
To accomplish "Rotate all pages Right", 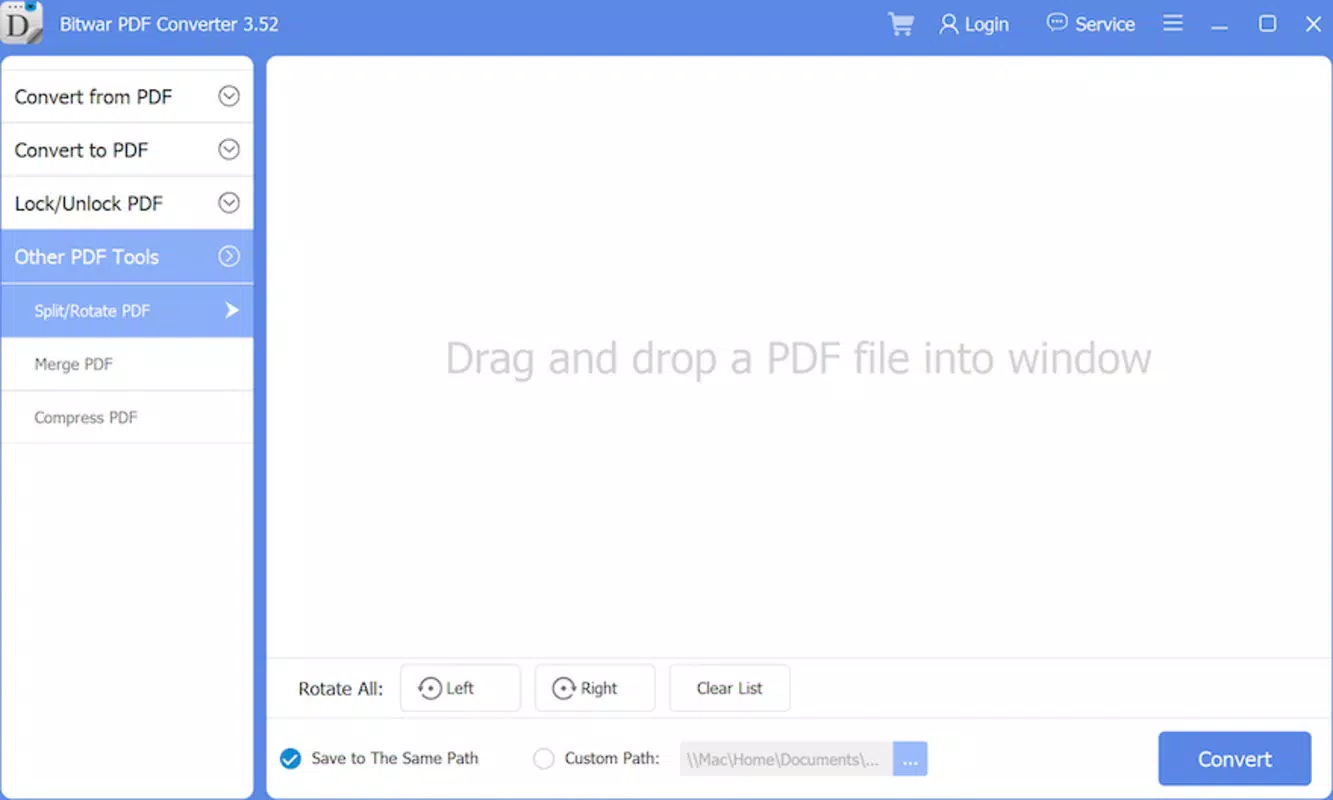I will click(x=595, y=688).
